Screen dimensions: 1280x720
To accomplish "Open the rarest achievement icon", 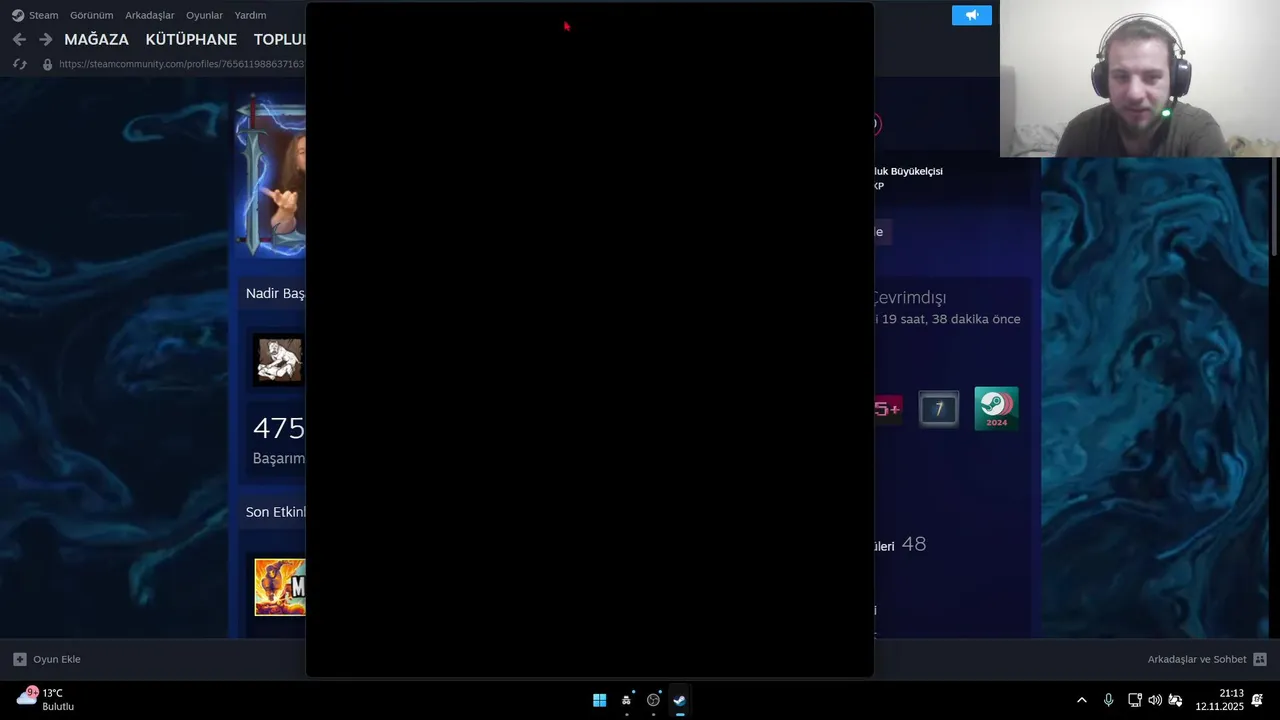I will 279,360.
